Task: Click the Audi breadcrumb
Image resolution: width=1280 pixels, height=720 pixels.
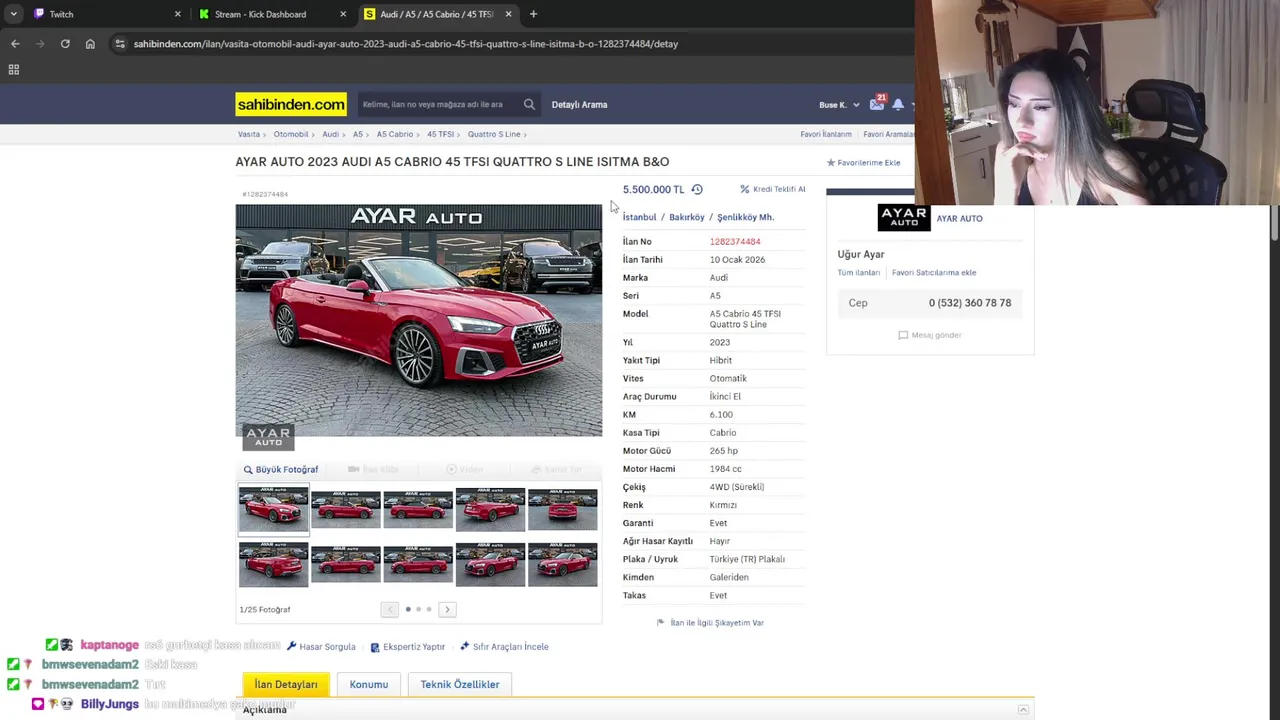Action: (x=330, y=134)
